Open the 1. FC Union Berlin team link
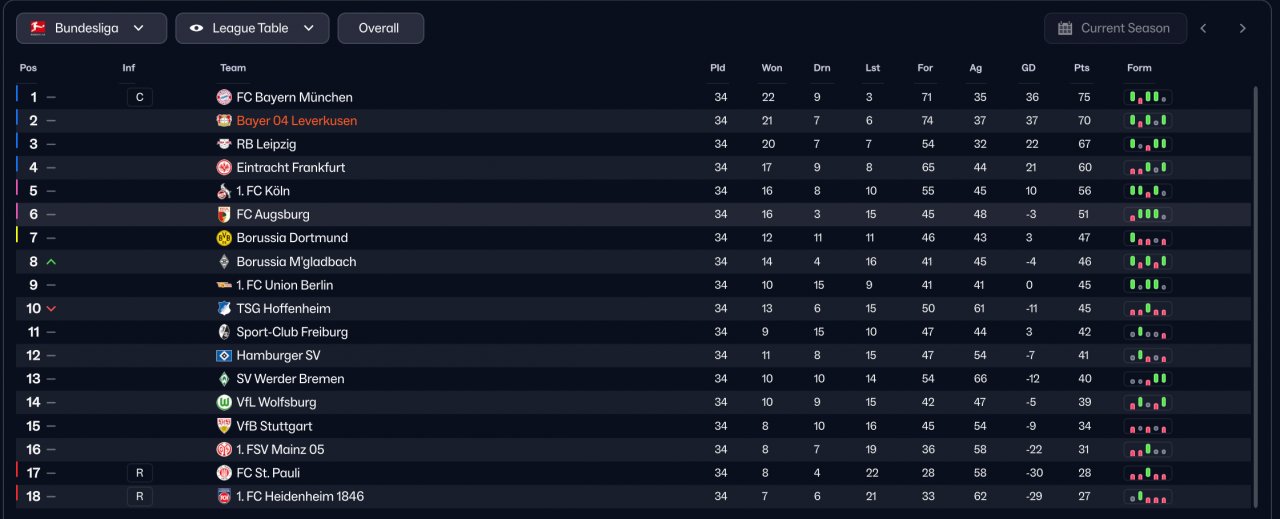This screenshot has height=519, width=1280. click(x=284, y=285)
